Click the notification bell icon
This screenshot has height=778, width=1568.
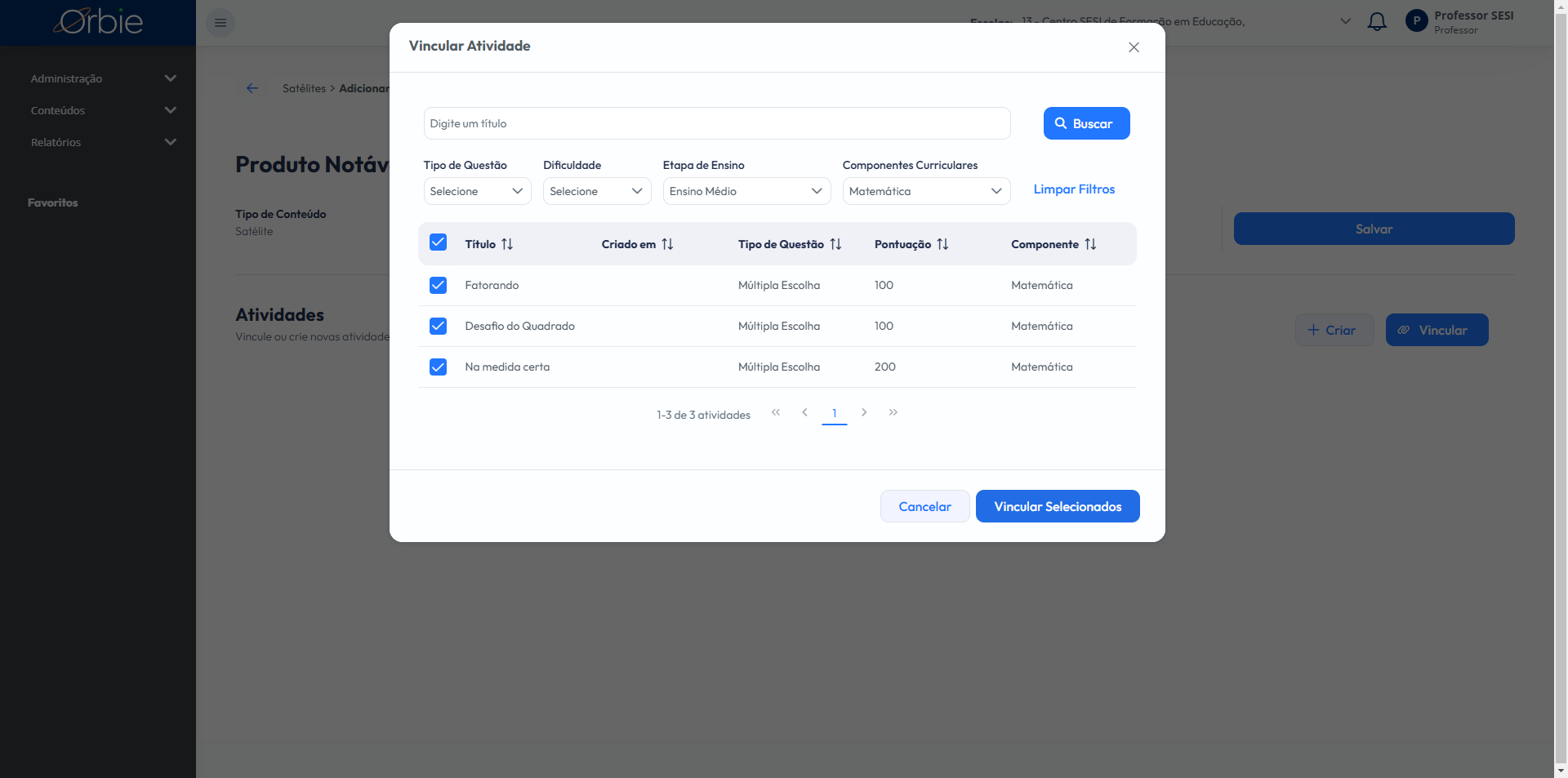[x=1377, y=22]
